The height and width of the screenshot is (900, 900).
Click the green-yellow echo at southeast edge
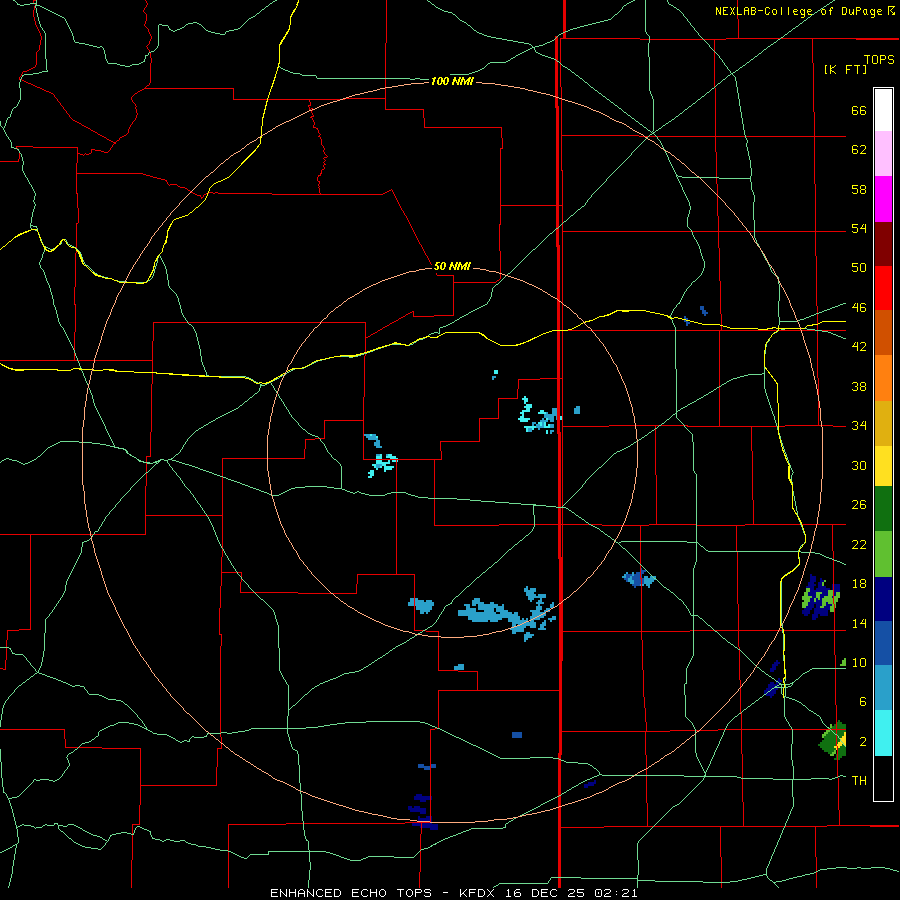tap(833, 740)
